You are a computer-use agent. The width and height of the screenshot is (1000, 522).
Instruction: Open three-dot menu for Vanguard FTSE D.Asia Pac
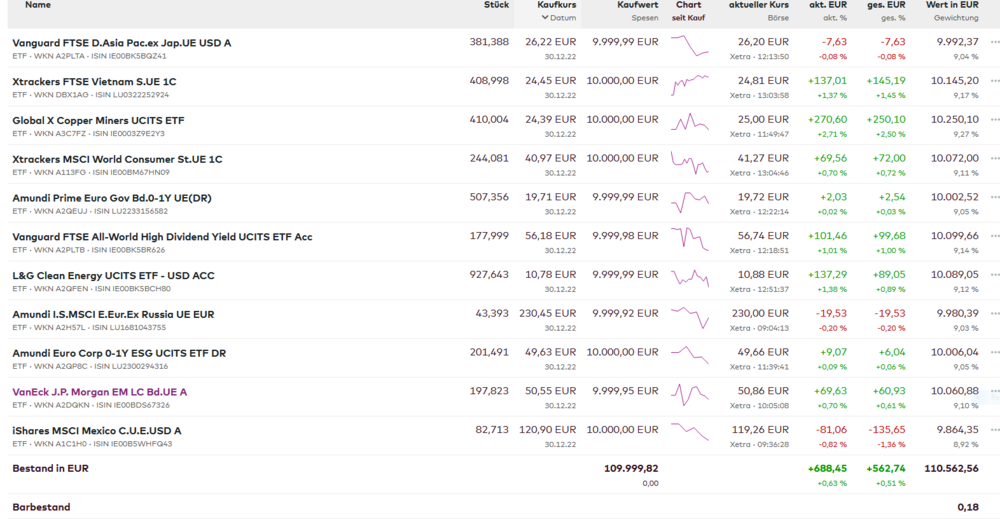point(994,43)
